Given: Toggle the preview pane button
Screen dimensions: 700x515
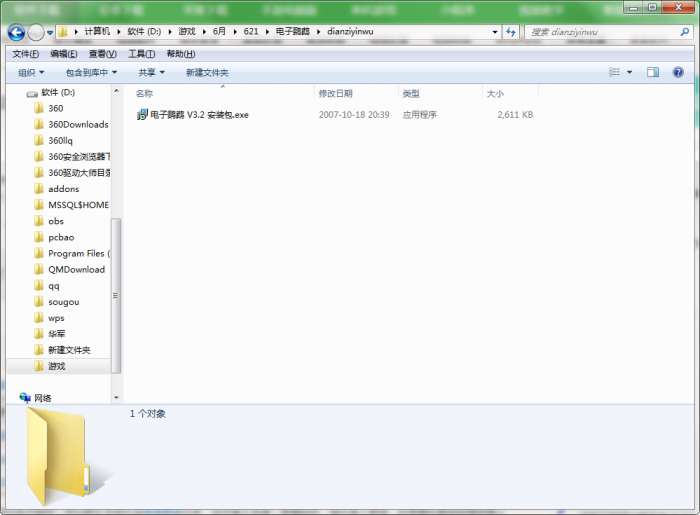Looking at the screenshot, I should coord(653,72).
